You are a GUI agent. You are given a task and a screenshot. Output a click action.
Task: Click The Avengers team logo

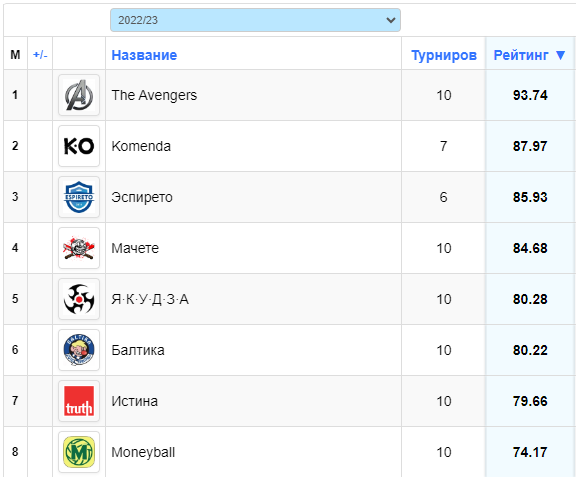tap(79, 95)
